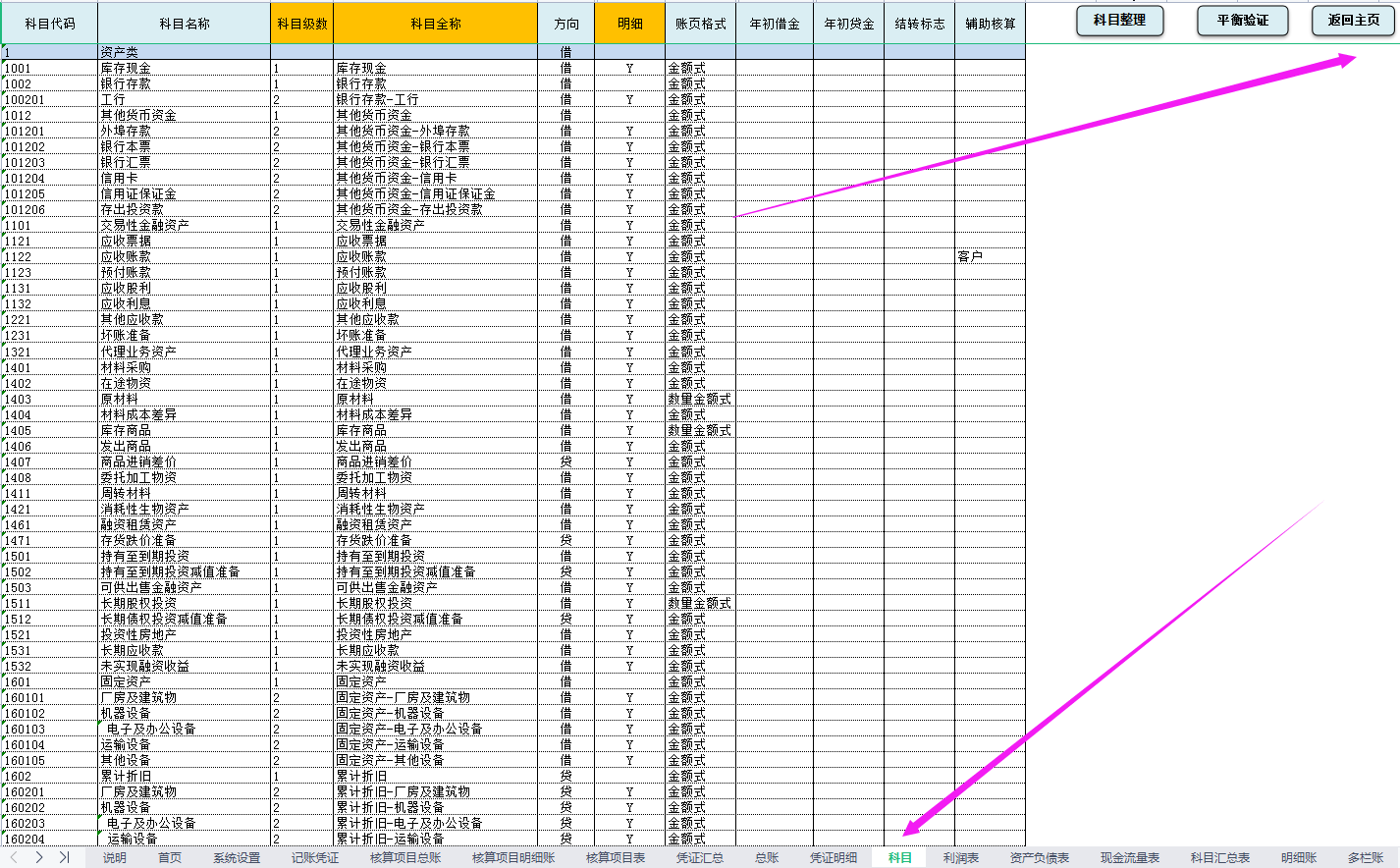Select account code cell 100201
The image size is (1400, 868).
click(x=50, y=100)
